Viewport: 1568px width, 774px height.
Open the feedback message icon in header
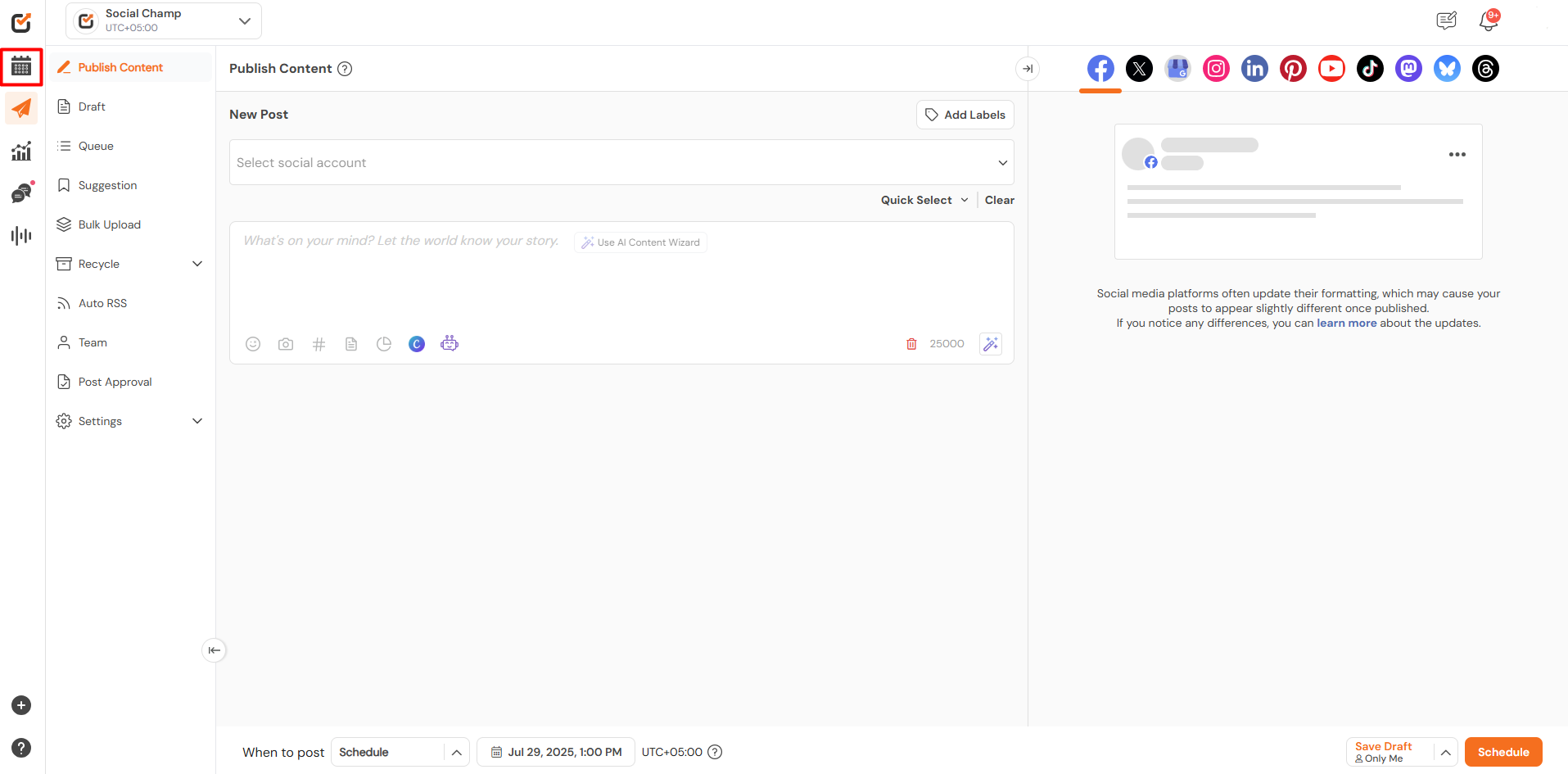(x=1447, y=21)
